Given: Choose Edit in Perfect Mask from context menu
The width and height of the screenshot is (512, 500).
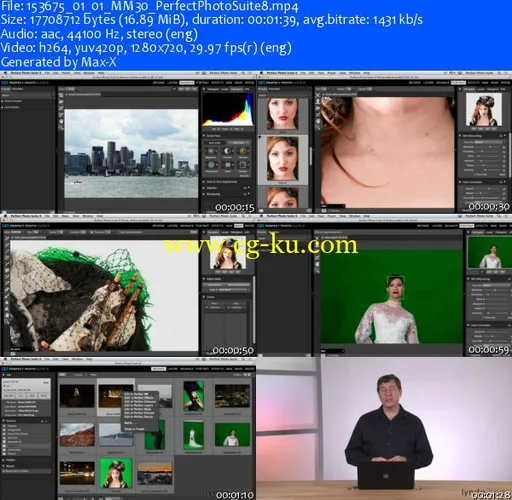Looking at the screenshot, I should tap(138, 409).
